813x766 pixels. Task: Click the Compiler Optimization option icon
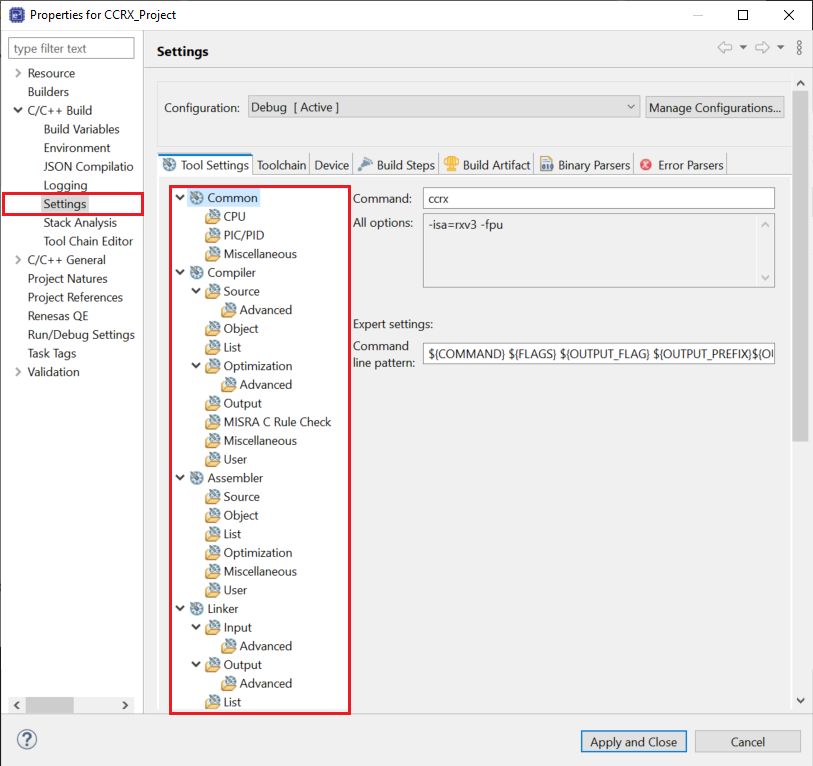tap(213, 366)
